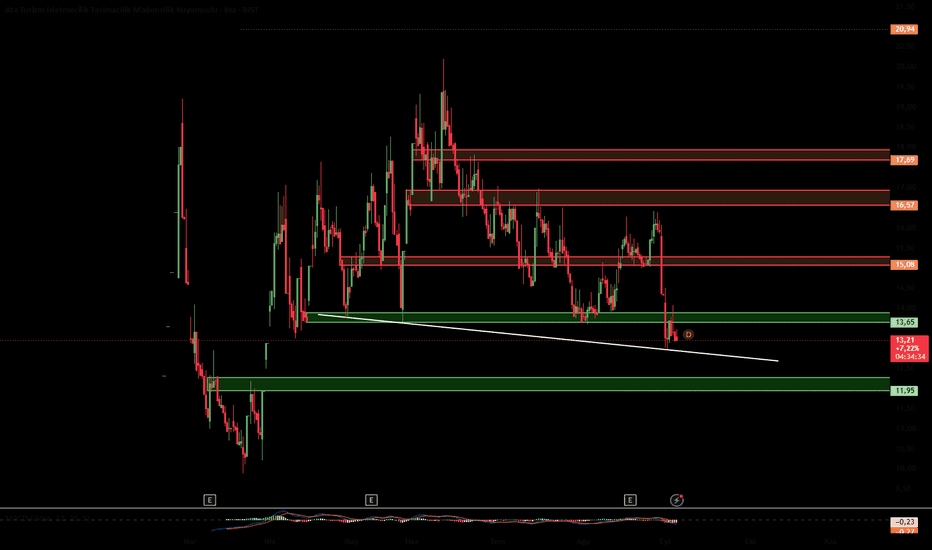Click the indicator value label -0,23
This screenshot has height=550, width=932.
pyautogui.click(x=904, y=521)
